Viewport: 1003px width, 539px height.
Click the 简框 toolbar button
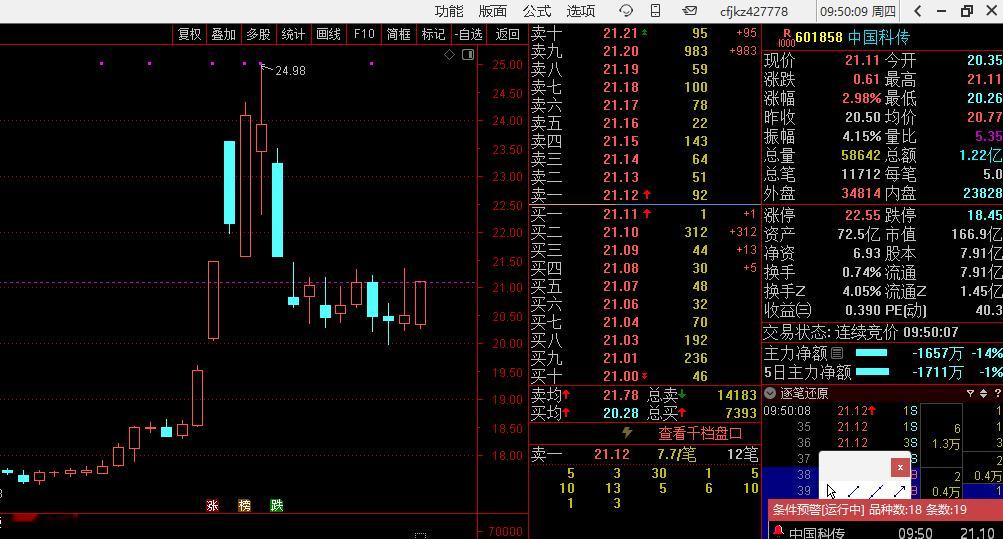coord(399,34)
